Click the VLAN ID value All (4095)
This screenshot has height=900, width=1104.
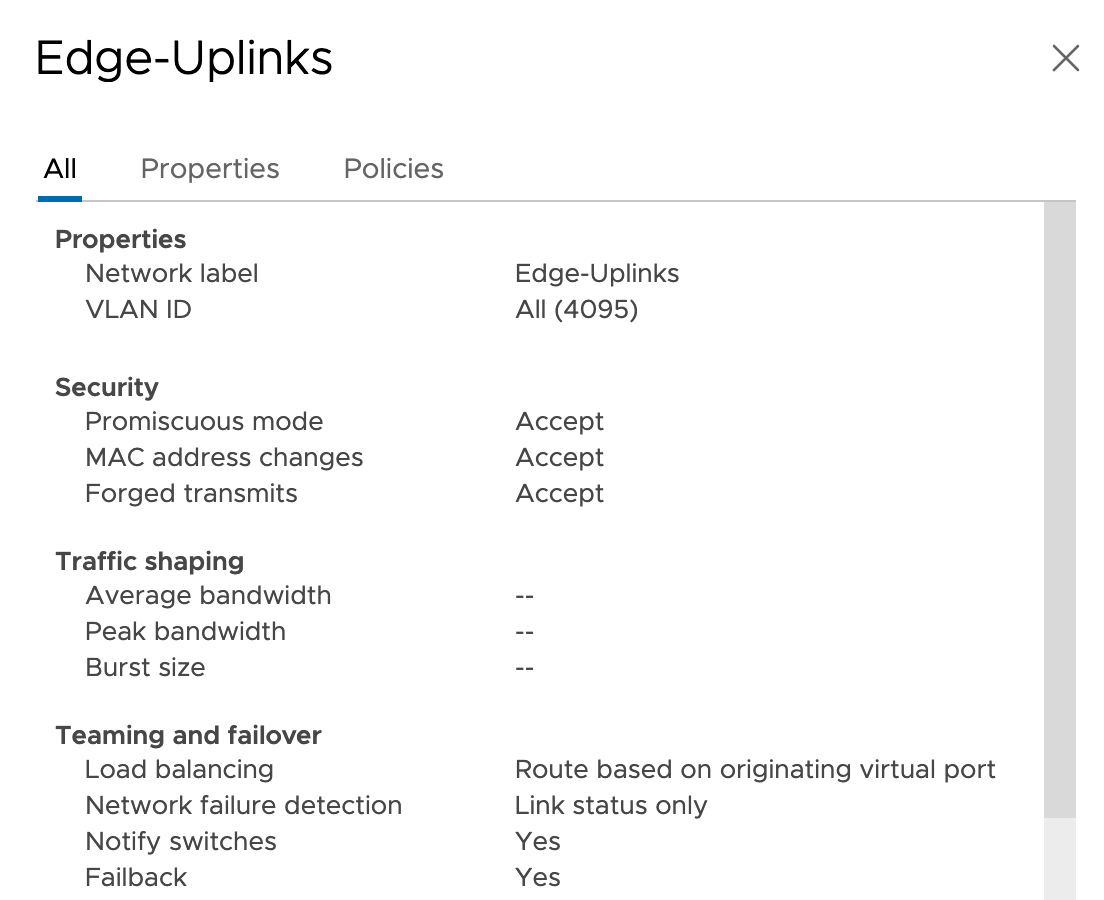click(577, 309)
